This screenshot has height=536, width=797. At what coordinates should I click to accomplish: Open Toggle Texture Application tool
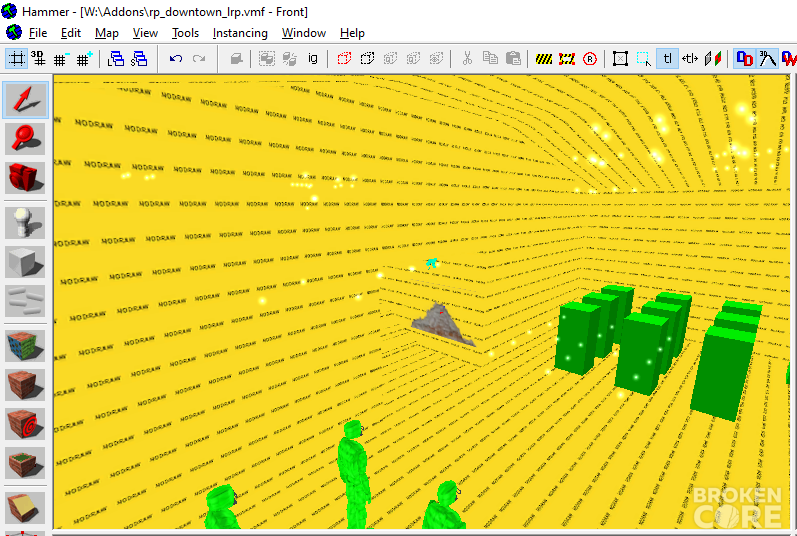pyautogui.click(x=25, y=346)
